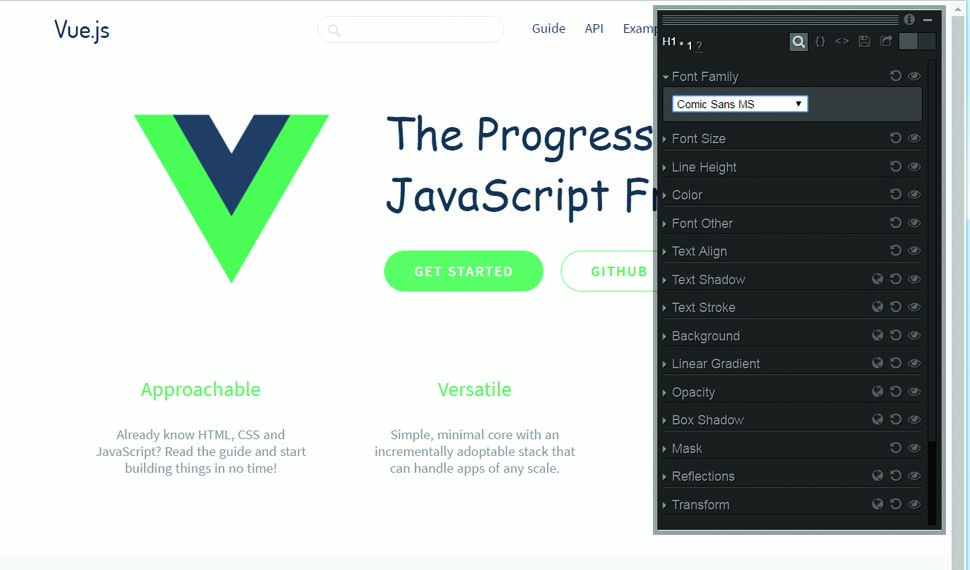Toggle visibility eye for Line Height
970x570 pixels.
tap(914, 166)
